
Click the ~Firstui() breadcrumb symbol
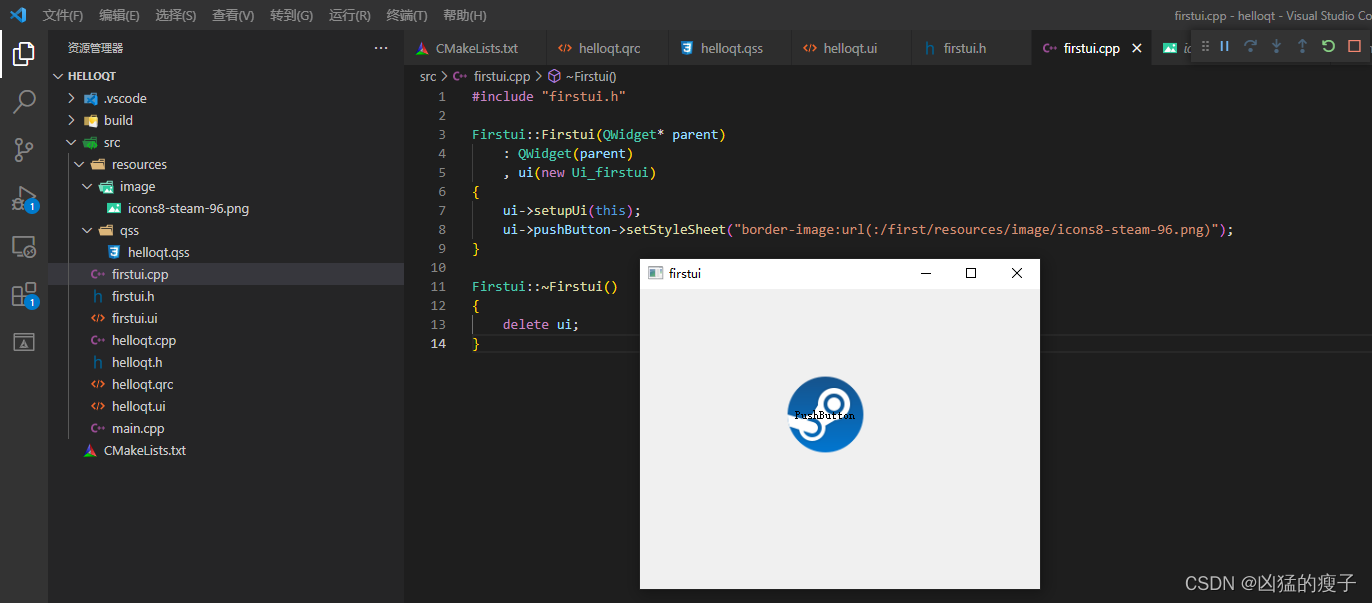click(x=591, y=76)
